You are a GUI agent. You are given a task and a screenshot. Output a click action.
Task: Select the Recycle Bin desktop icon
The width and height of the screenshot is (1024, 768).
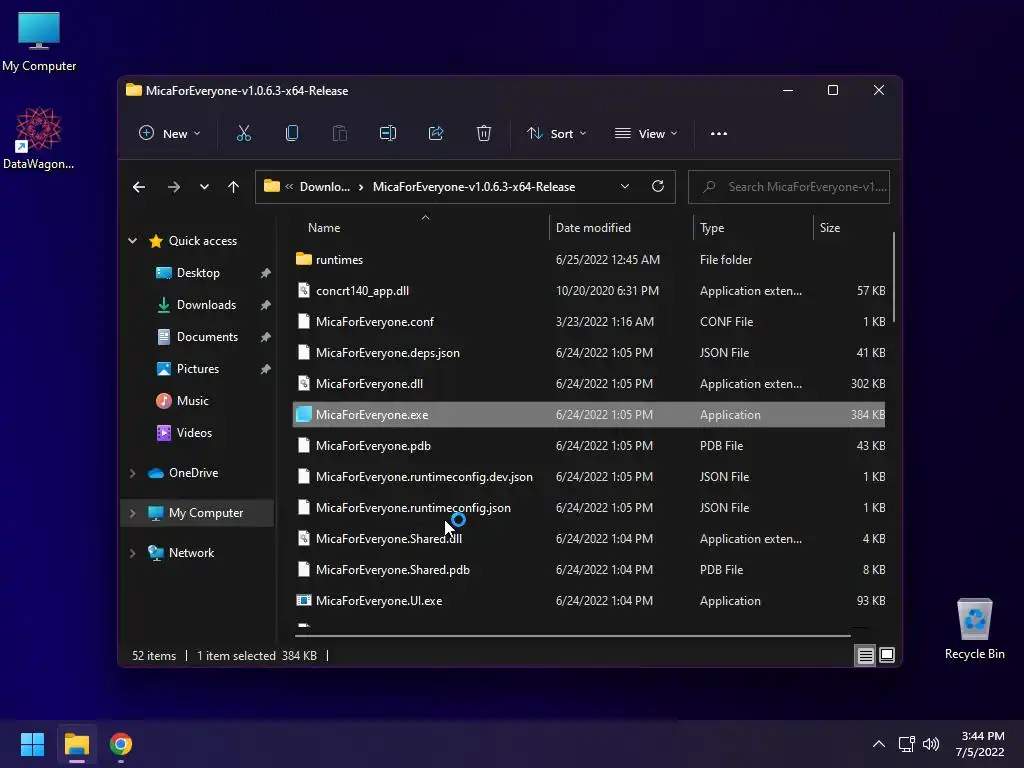(x=974, y=629)
